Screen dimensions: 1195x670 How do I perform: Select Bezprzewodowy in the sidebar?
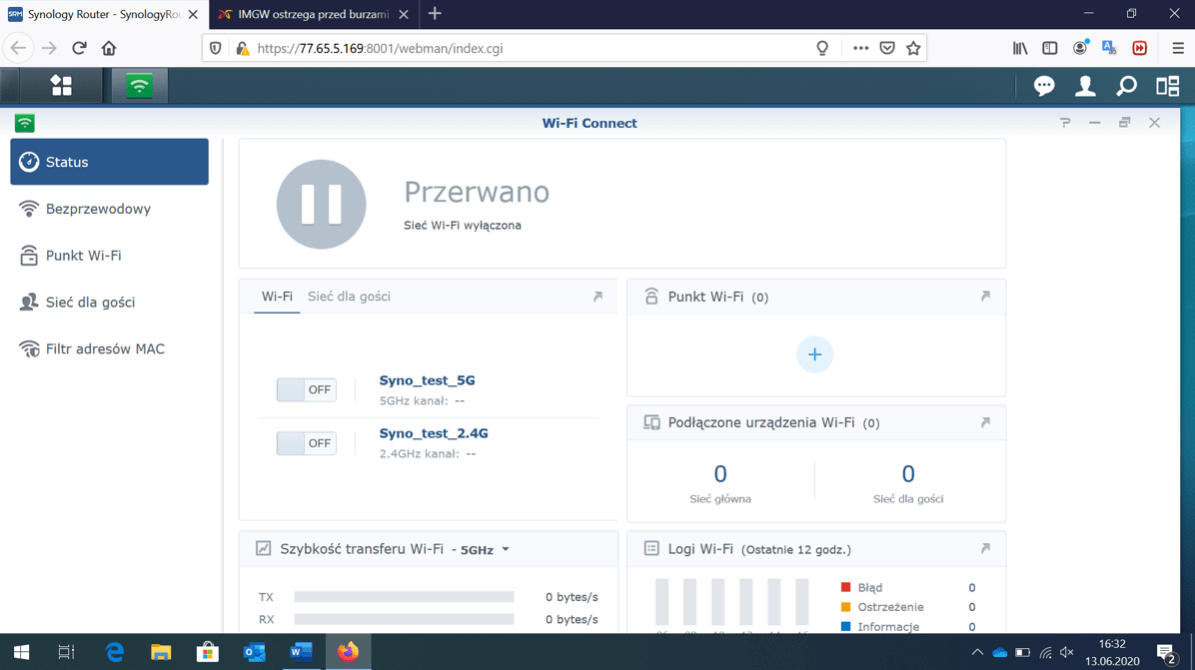click(x=98, y=209)
